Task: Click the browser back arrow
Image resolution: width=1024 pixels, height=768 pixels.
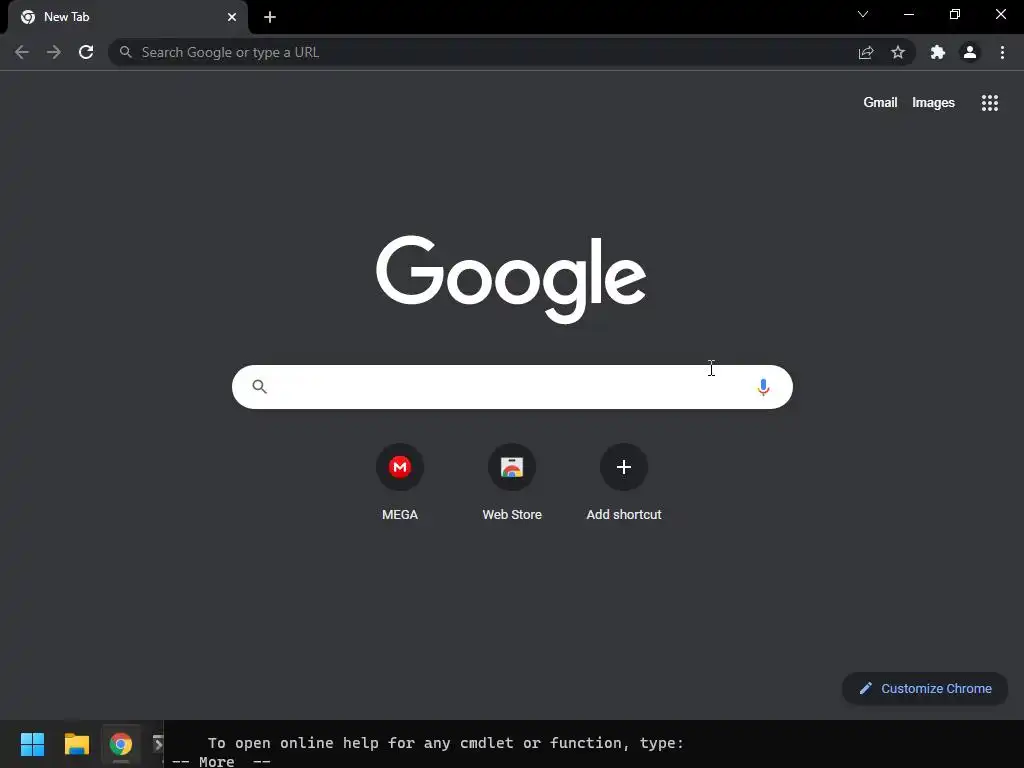Action: click(x=22, y=52)
